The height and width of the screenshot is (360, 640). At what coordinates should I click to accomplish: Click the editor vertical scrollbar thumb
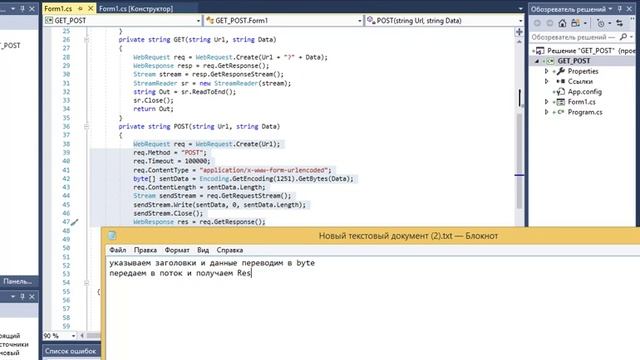(x=520, y=161)
